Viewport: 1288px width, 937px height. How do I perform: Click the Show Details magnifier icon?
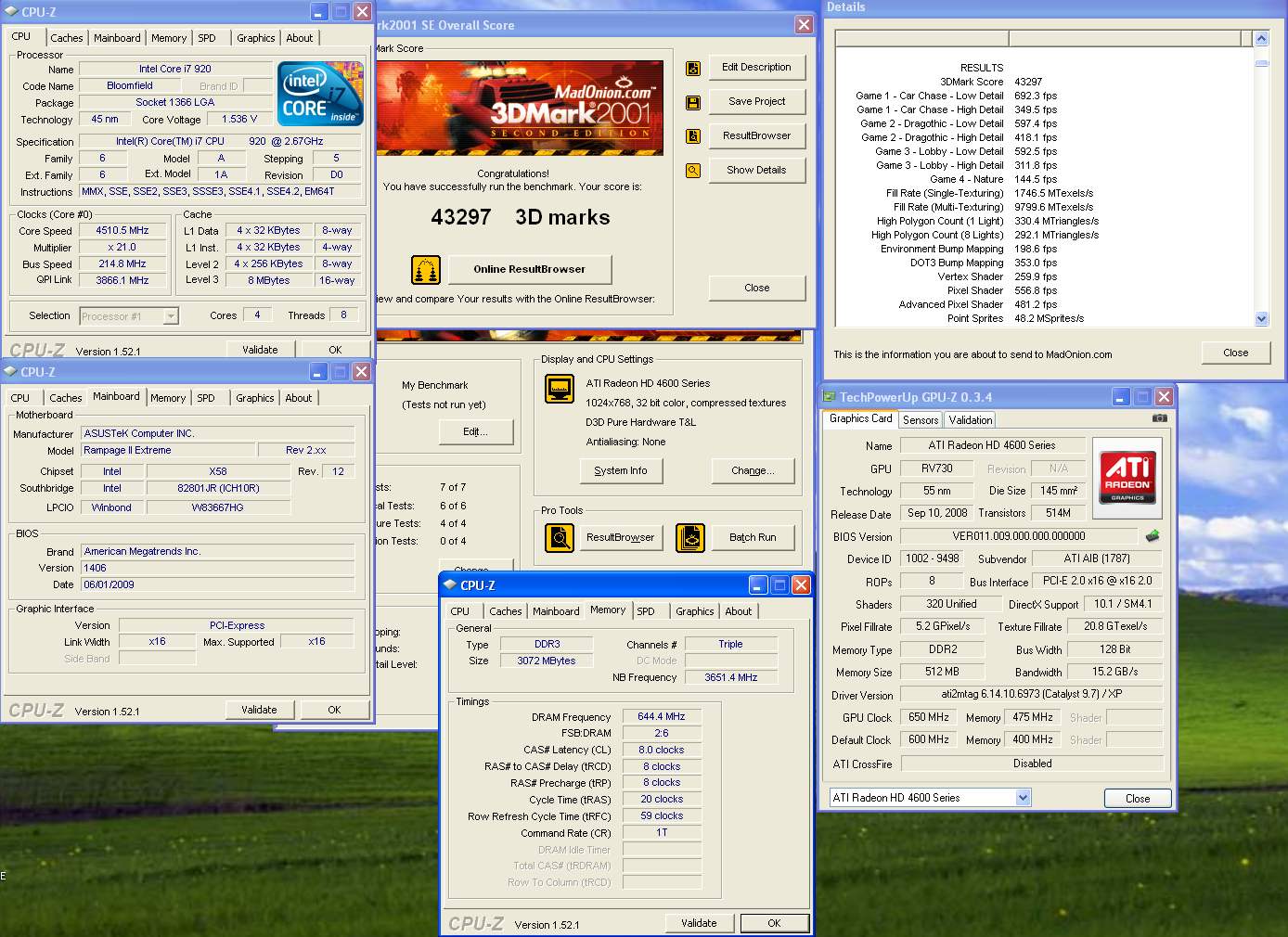pyautogui.click(x=693, y=171)
